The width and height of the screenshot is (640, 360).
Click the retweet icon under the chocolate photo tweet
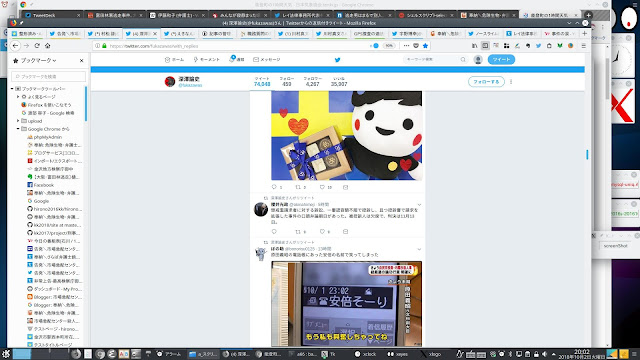[x=298, y=187]
